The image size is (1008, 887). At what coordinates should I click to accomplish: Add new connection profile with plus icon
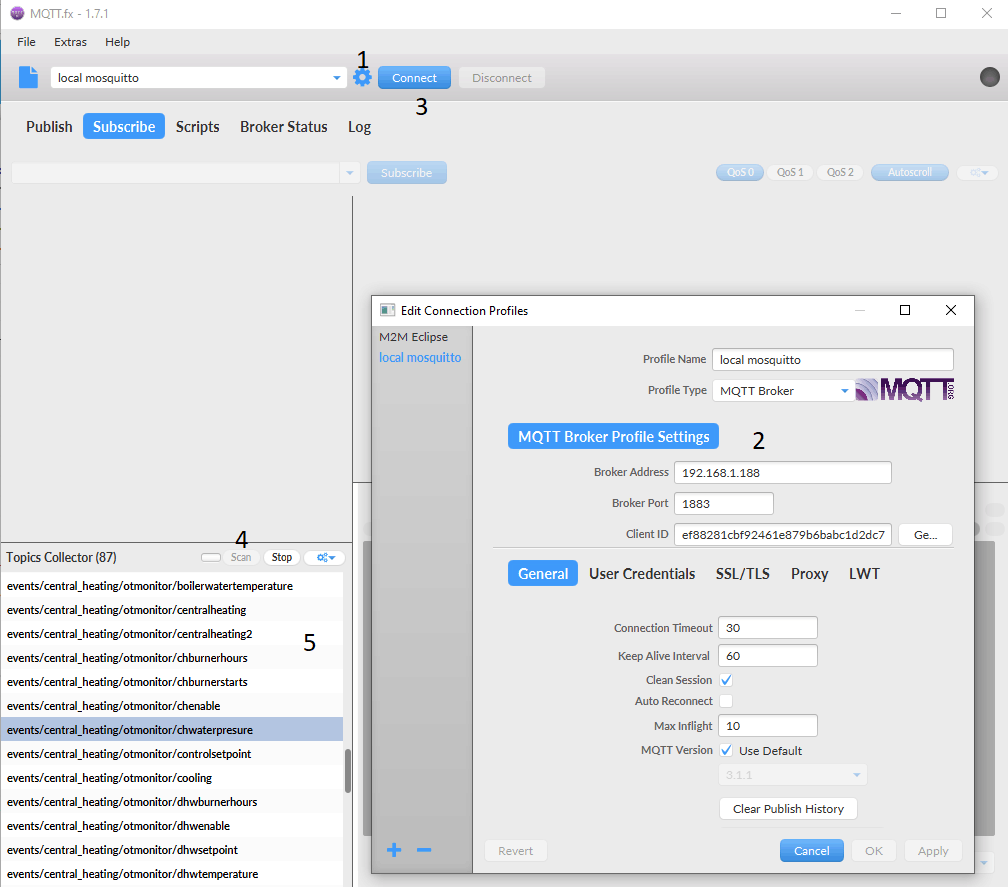(x=394, y=850)
